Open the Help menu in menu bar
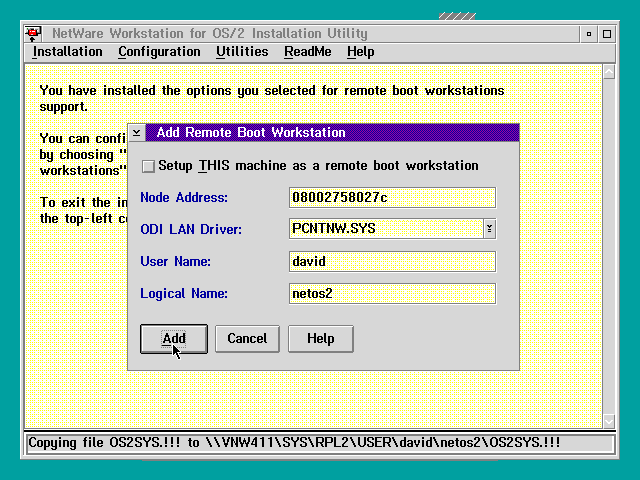The image size is (640, 480). (360, 52)
